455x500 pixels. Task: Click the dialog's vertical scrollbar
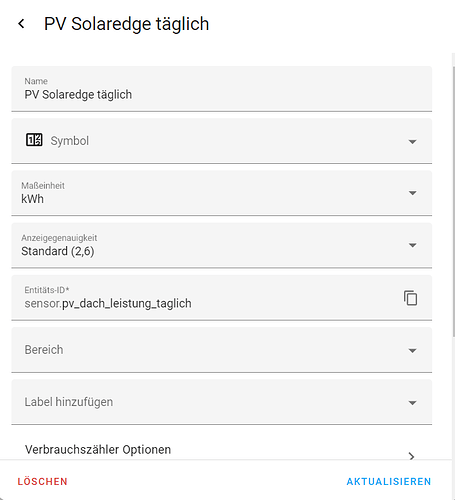[x=453, y=200]
